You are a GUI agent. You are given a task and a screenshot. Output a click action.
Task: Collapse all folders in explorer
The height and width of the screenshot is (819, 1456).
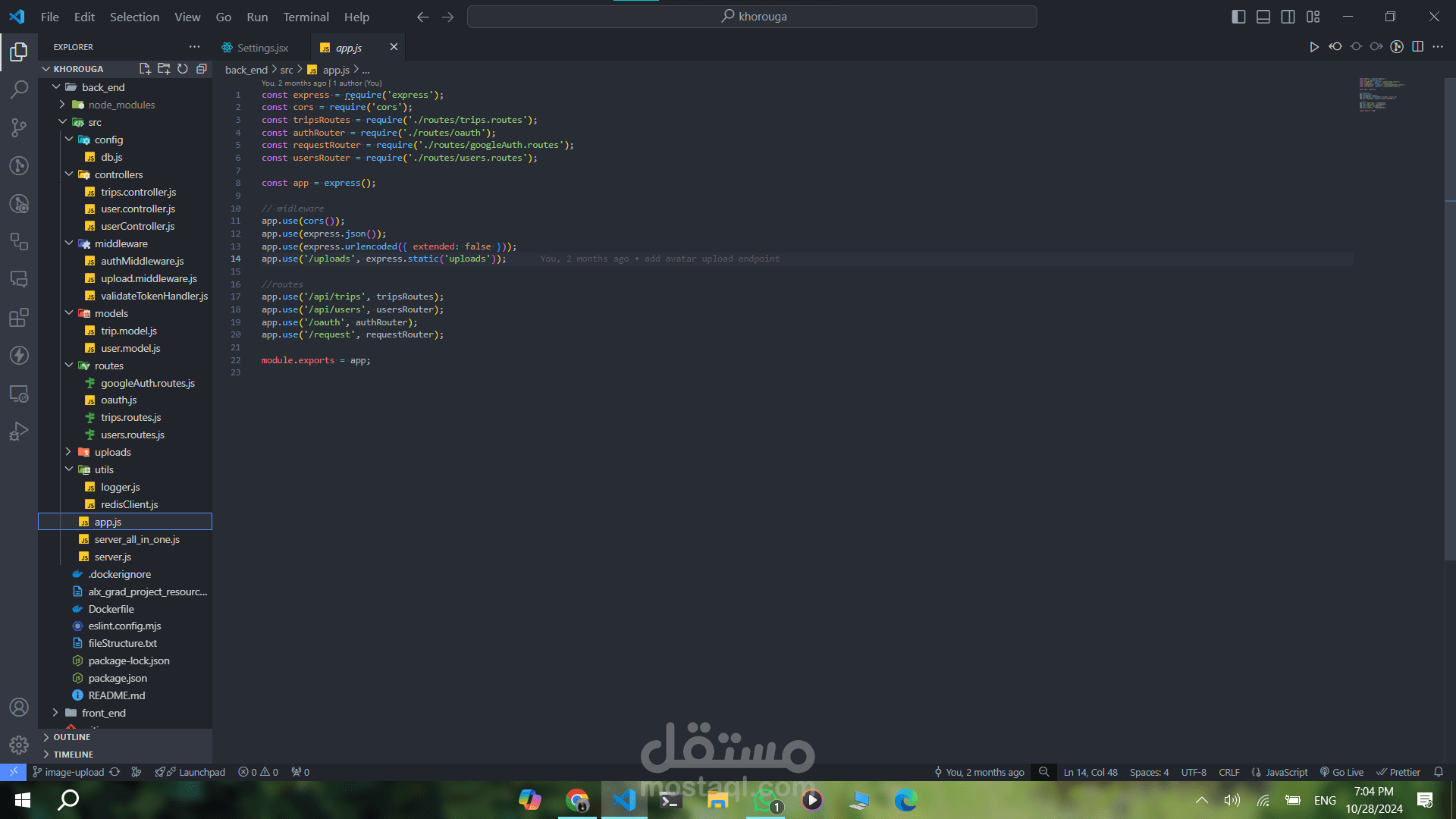point(202,69)
